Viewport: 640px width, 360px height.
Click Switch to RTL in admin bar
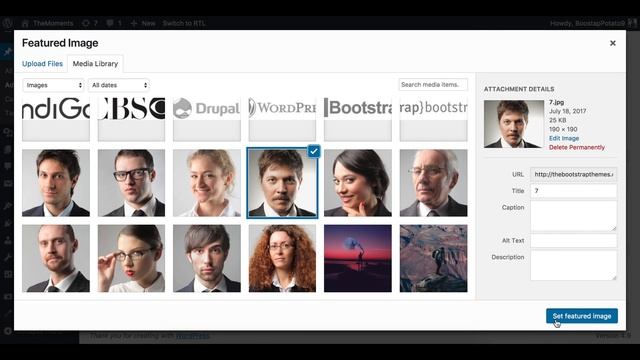tap(184, 23)
